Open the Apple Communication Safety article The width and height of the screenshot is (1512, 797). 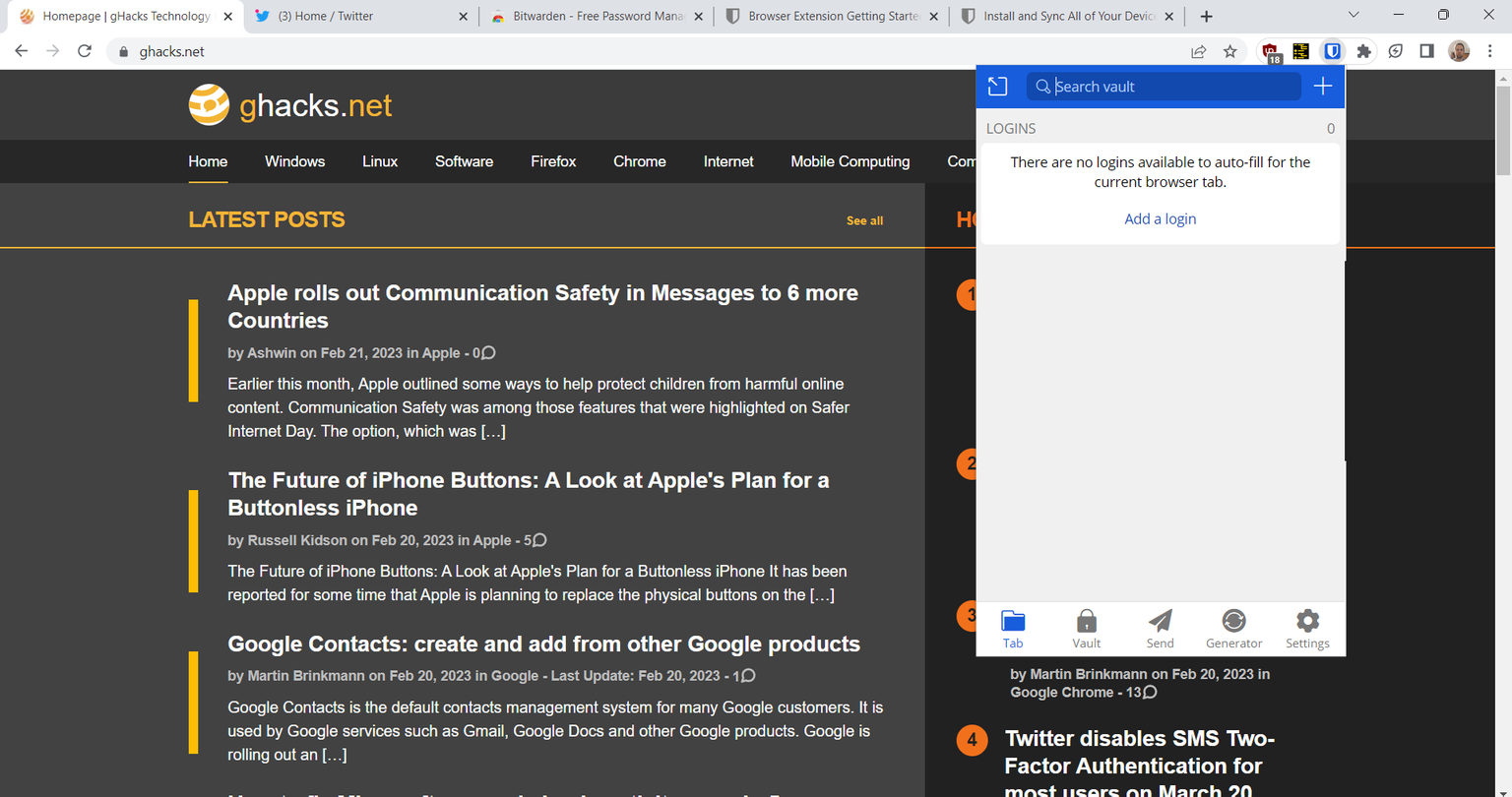(542, 306)
